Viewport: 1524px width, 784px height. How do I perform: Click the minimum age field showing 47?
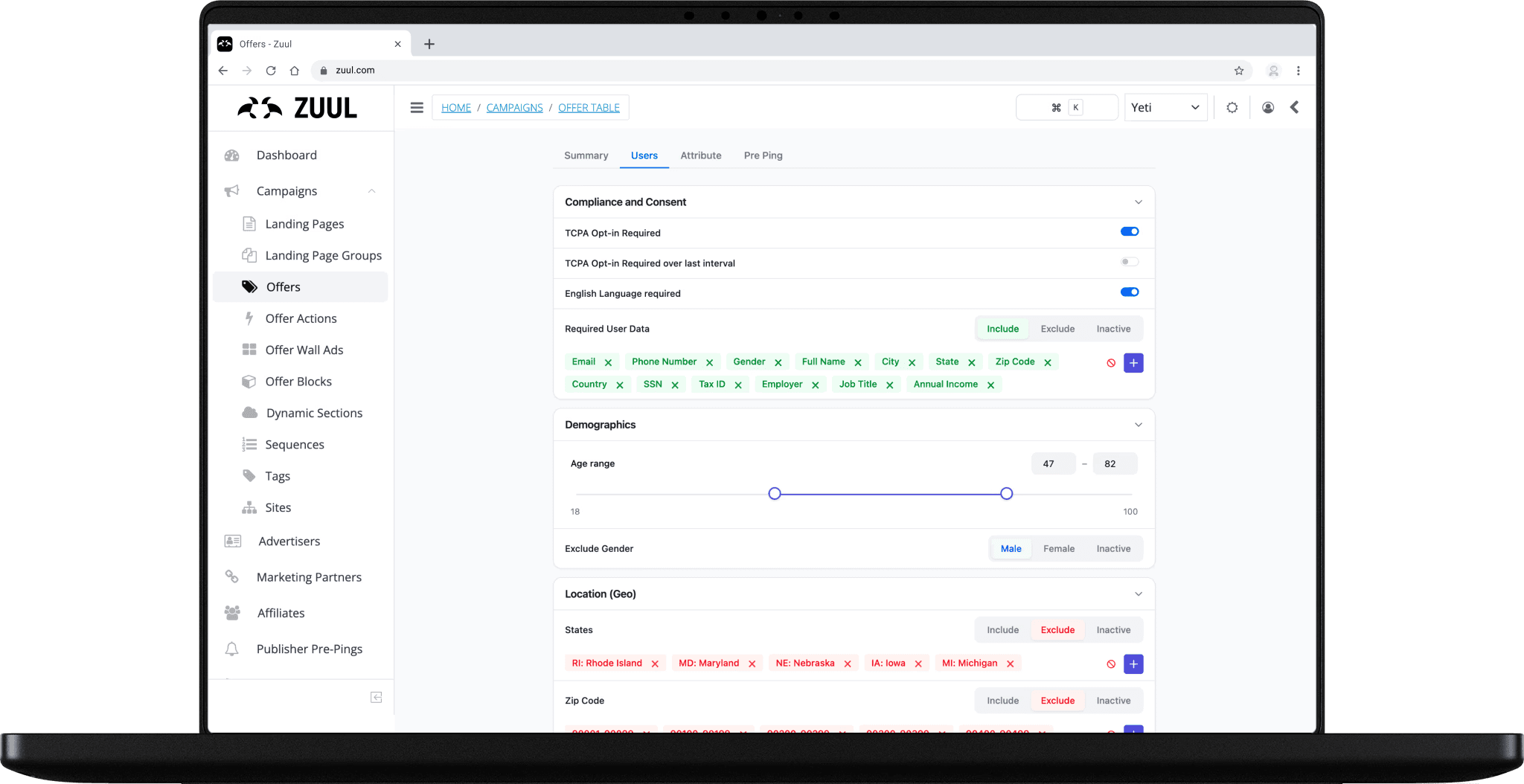(x=1053, y=464)
